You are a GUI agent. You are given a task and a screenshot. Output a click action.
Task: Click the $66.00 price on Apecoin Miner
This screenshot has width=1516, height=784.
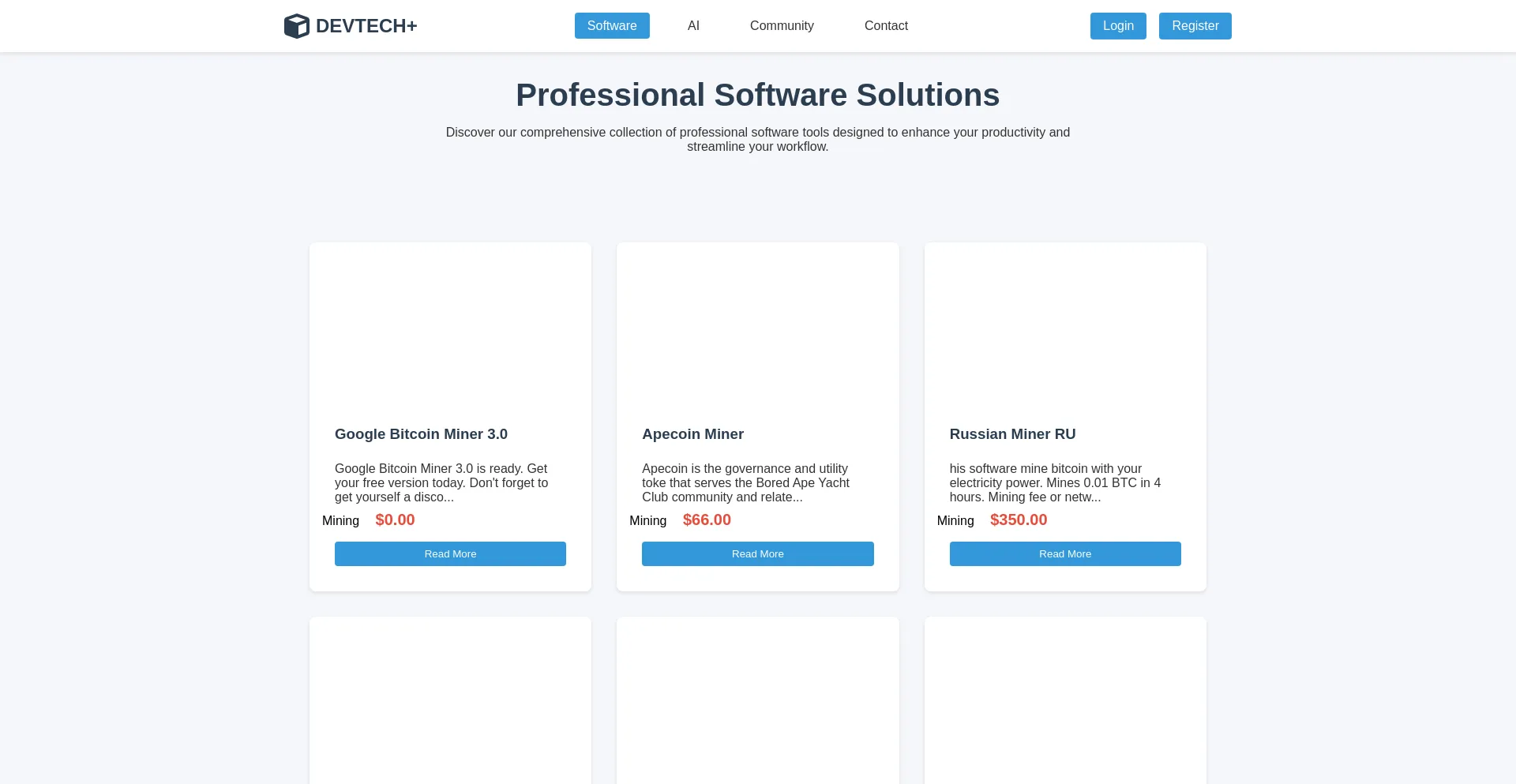[707, 520]
